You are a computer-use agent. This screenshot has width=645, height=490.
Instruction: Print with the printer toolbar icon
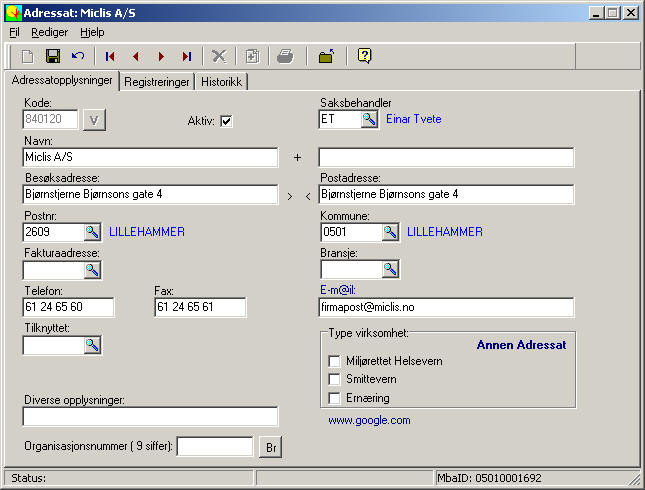pyautogui.click(x=285, y=56)
